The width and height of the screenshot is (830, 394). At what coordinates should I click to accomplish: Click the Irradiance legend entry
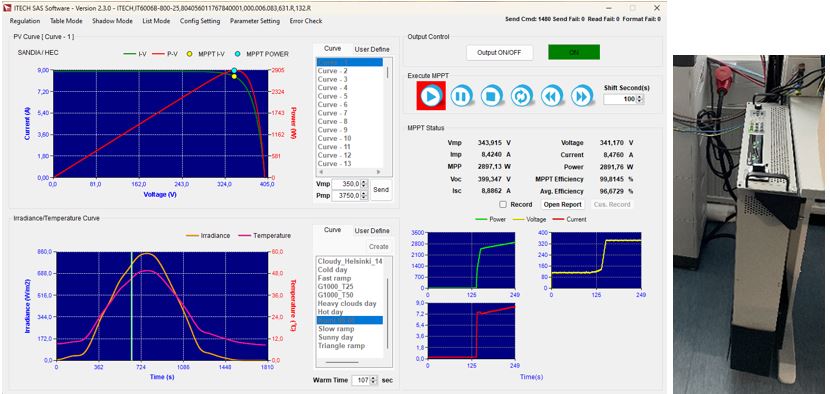[x=208, y=236]
